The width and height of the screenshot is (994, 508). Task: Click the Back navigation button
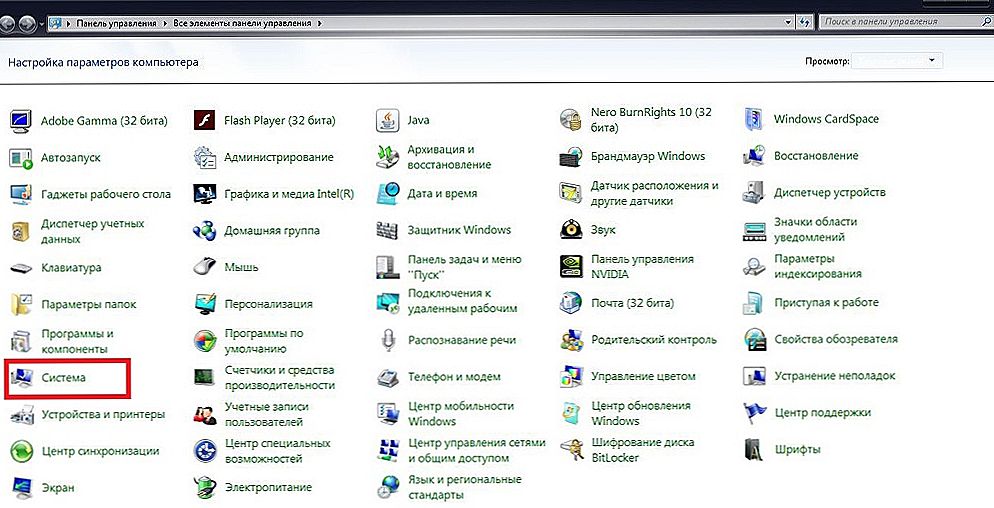coord(8,24)
